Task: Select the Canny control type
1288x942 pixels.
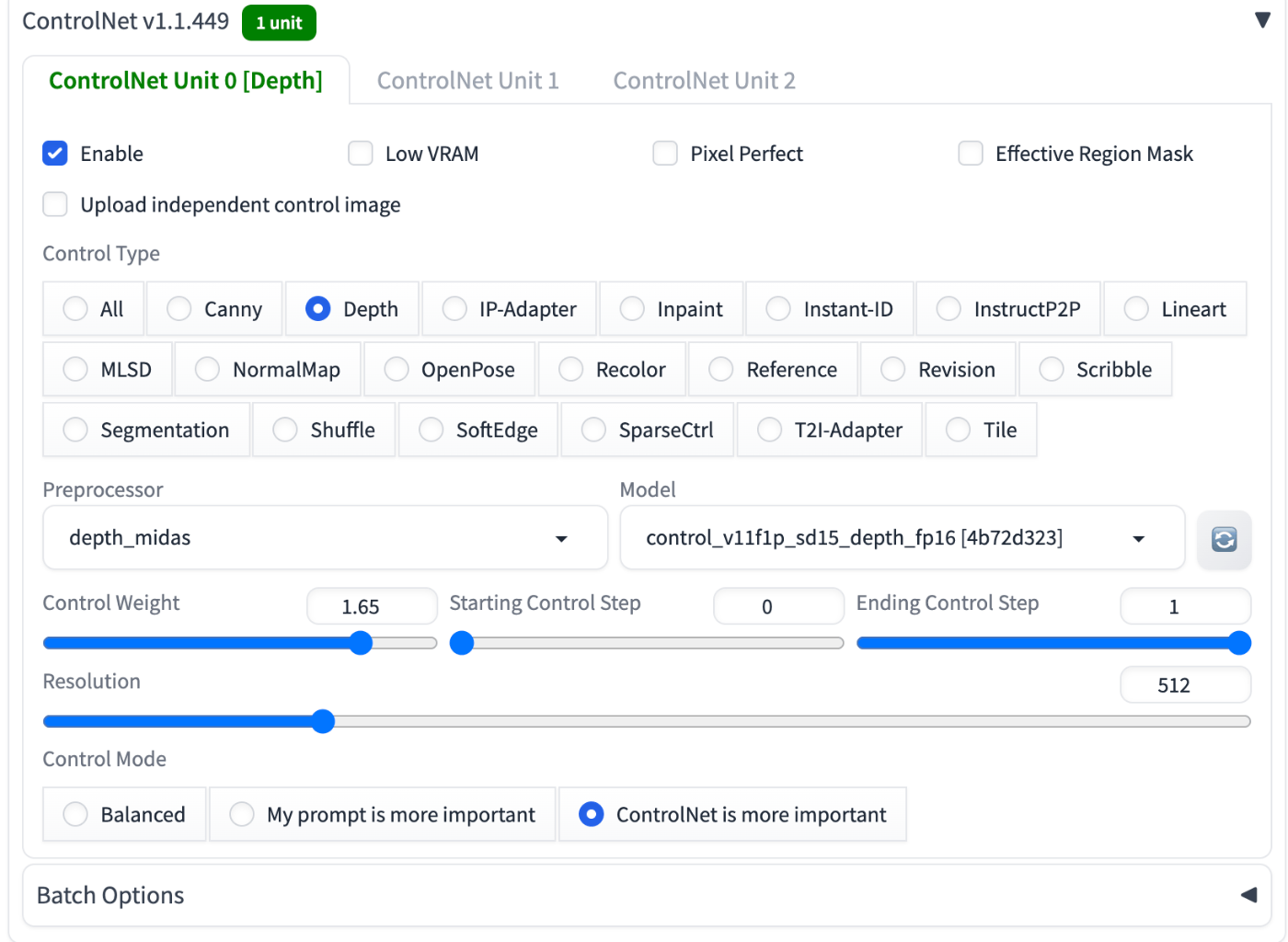Action: pos(179,309)
